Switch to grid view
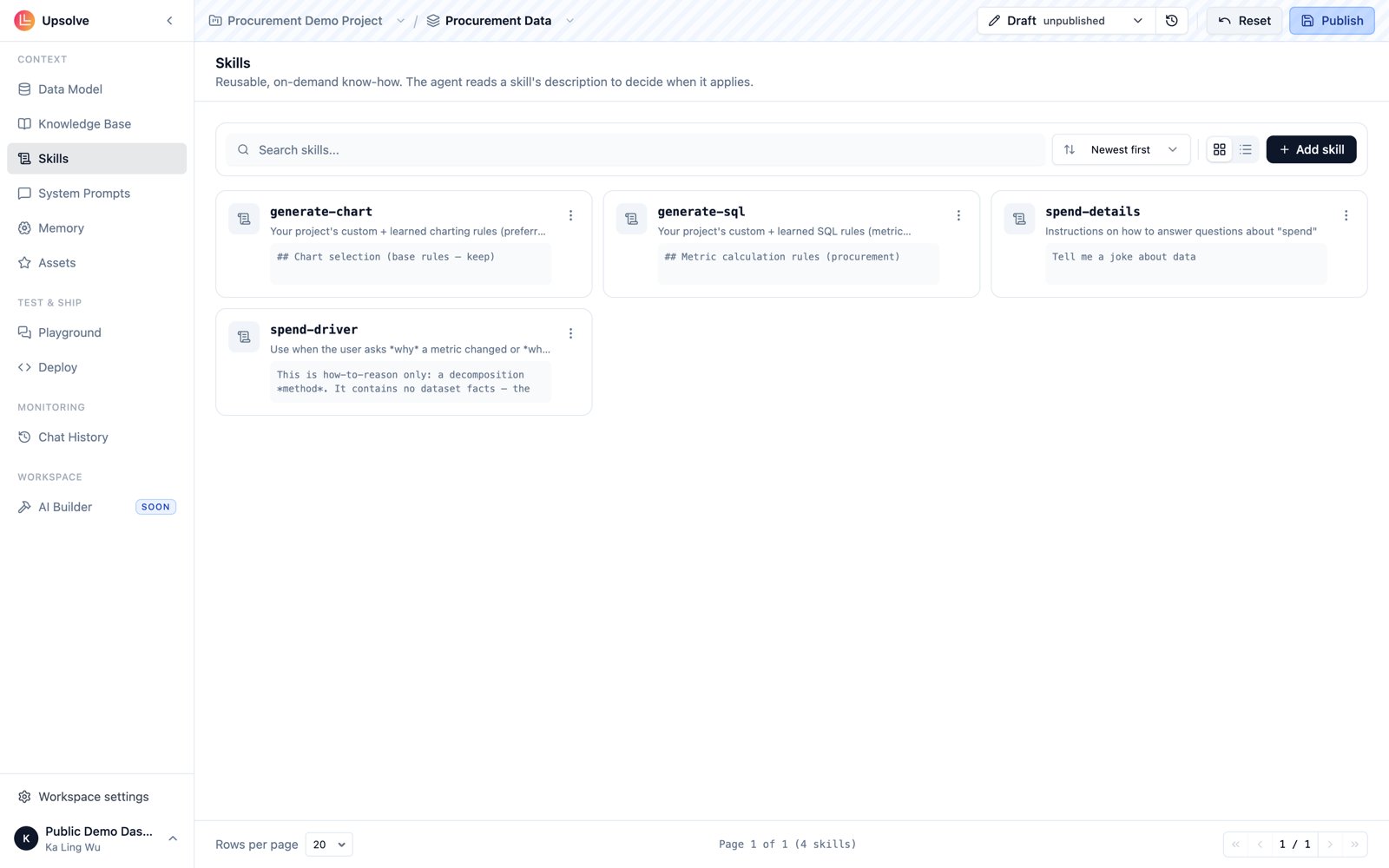The height and width of the screenshot is (868, 1389). point(1220,150)
